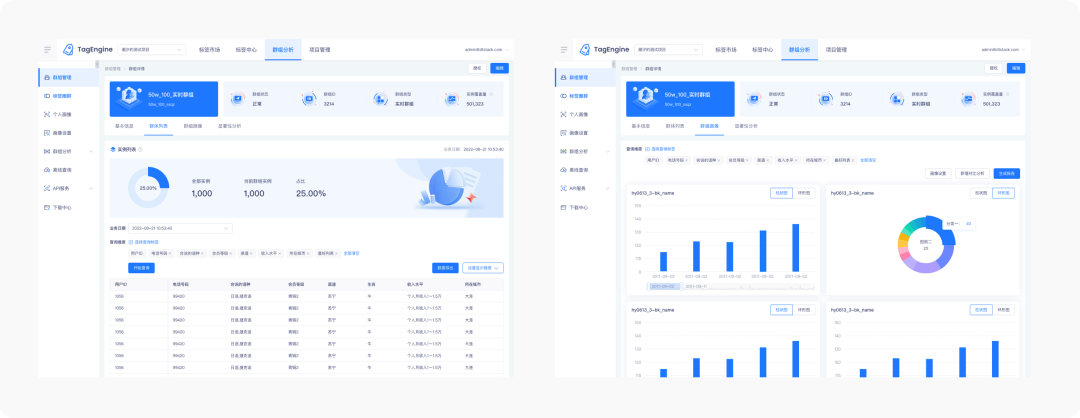Click the 画像设置 sidebar icon in left screen
Image resolution: width=1080 pixels, height=418 pixels.
46,132
